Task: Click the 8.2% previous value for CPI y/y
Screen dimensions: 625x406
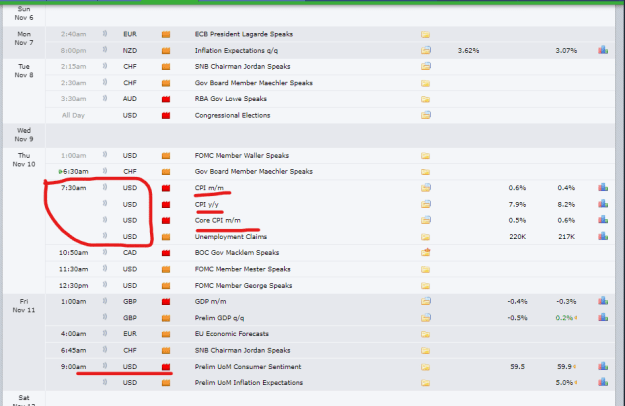Action: 566,204
